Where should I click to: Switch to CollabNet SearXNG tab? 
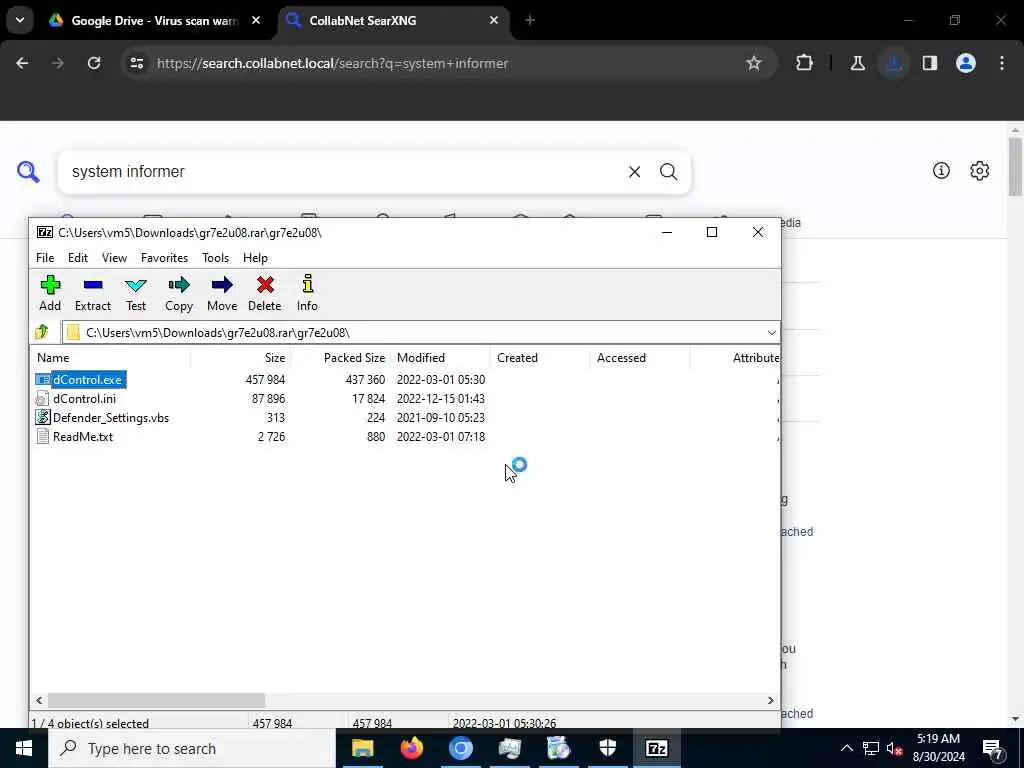pyautogui.click(x=394, y=21)
